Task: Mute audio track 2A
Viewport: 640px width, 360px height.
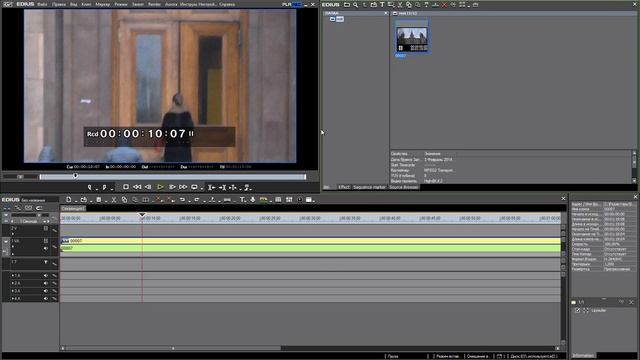Action: tap(46, 283)
